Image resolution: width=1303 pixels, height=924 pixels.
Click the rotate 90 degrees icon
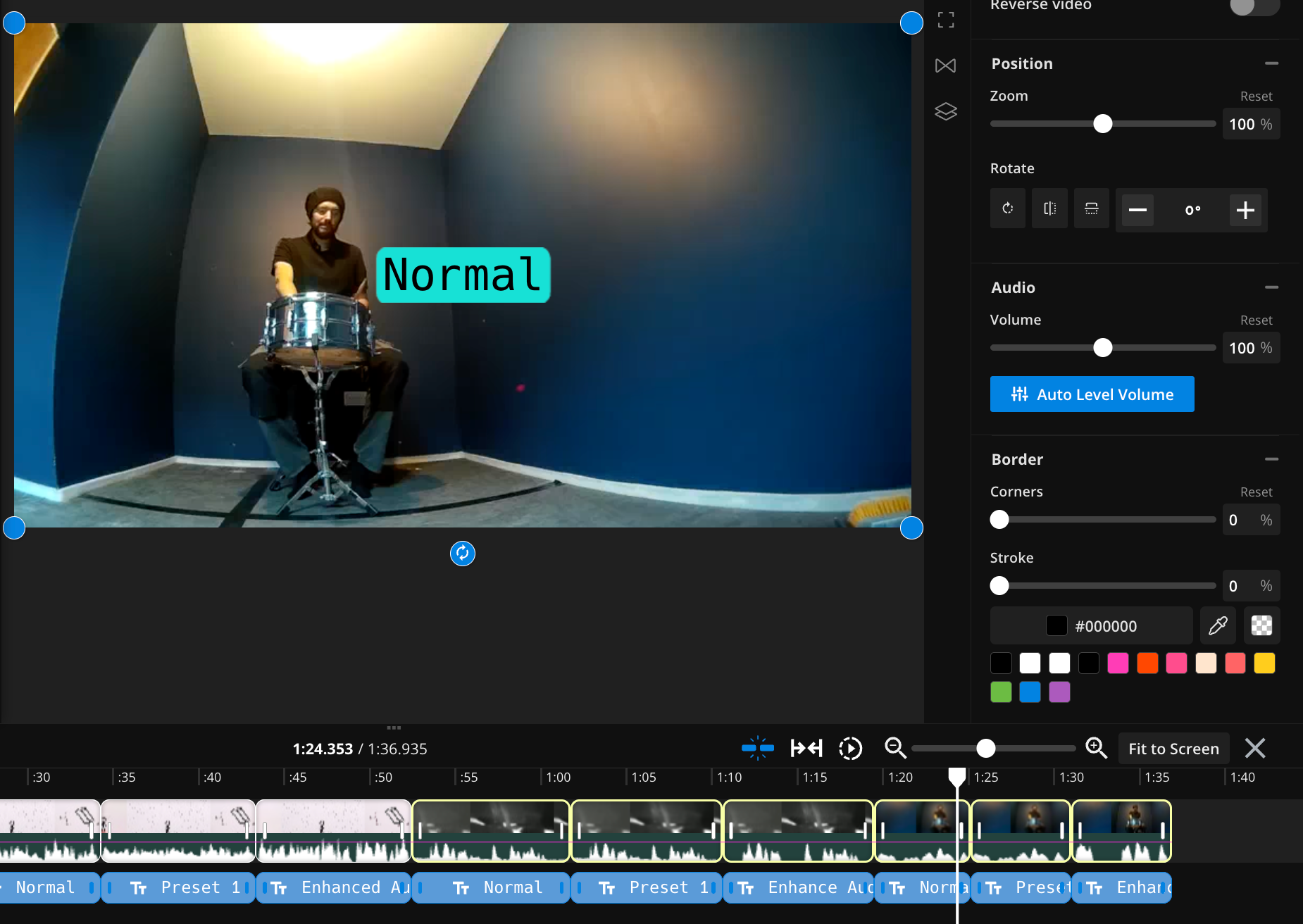(x=1008, y=208)
